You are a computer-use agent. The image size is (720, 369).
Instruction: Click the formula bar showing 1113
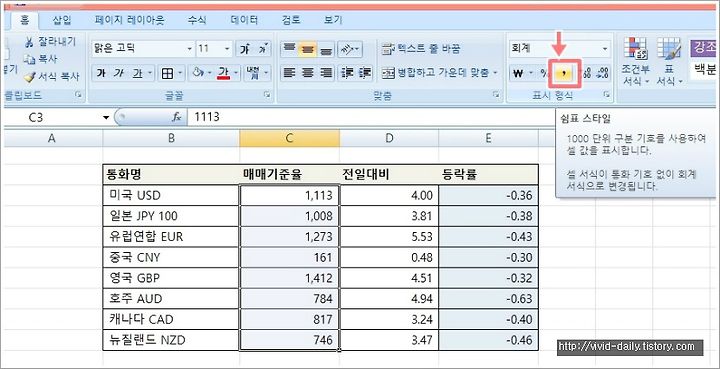click(370, 117)
